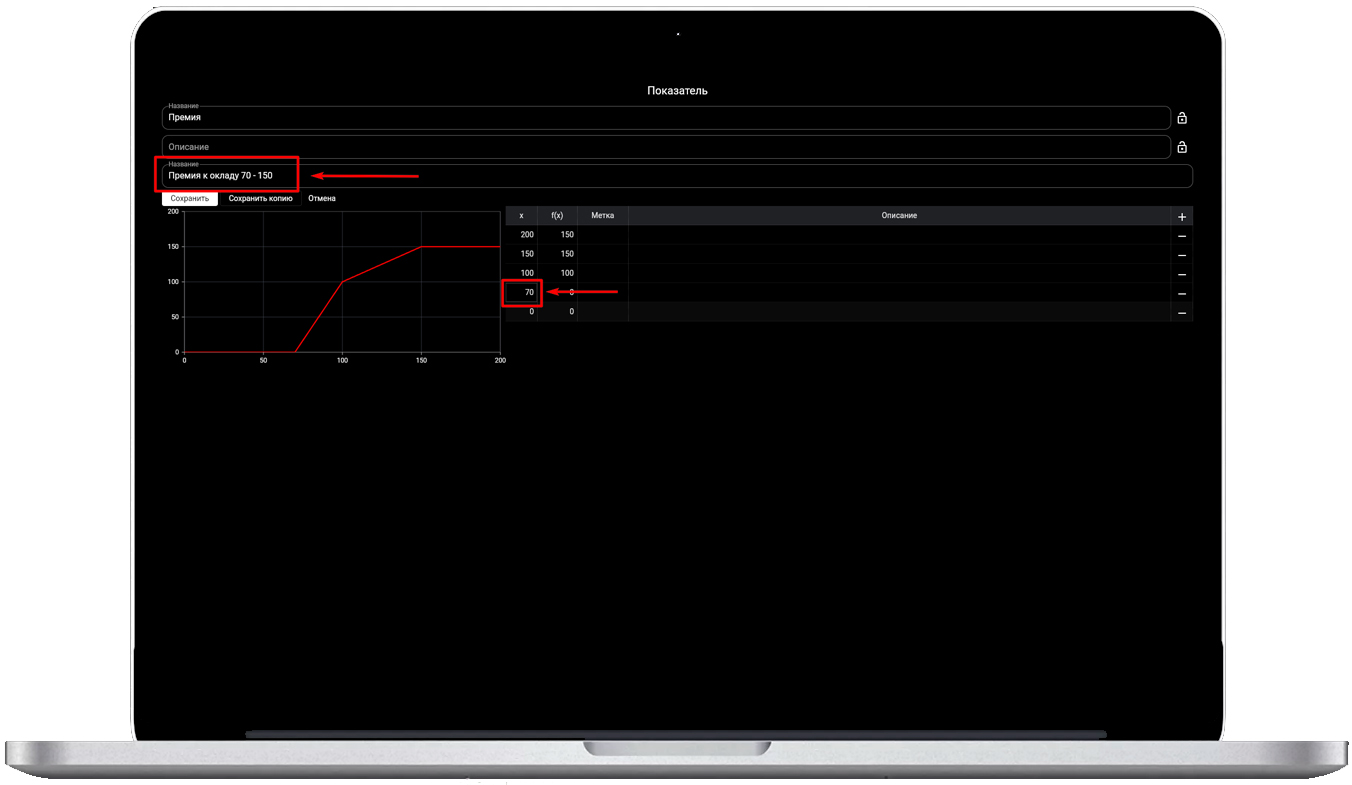Click the Сохранить button
Viewport: 1352px width, 785px height.
coord(189,198)
